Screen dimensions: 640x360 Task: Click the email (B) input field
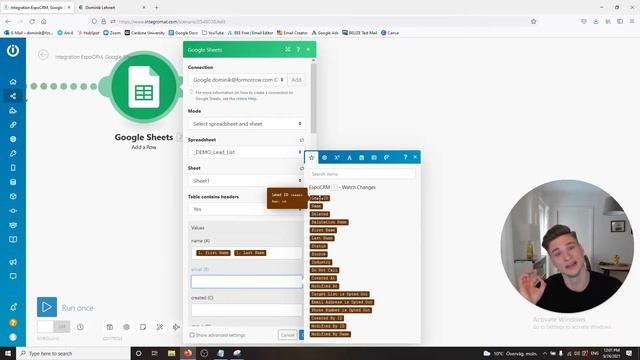tap(247, 282)
